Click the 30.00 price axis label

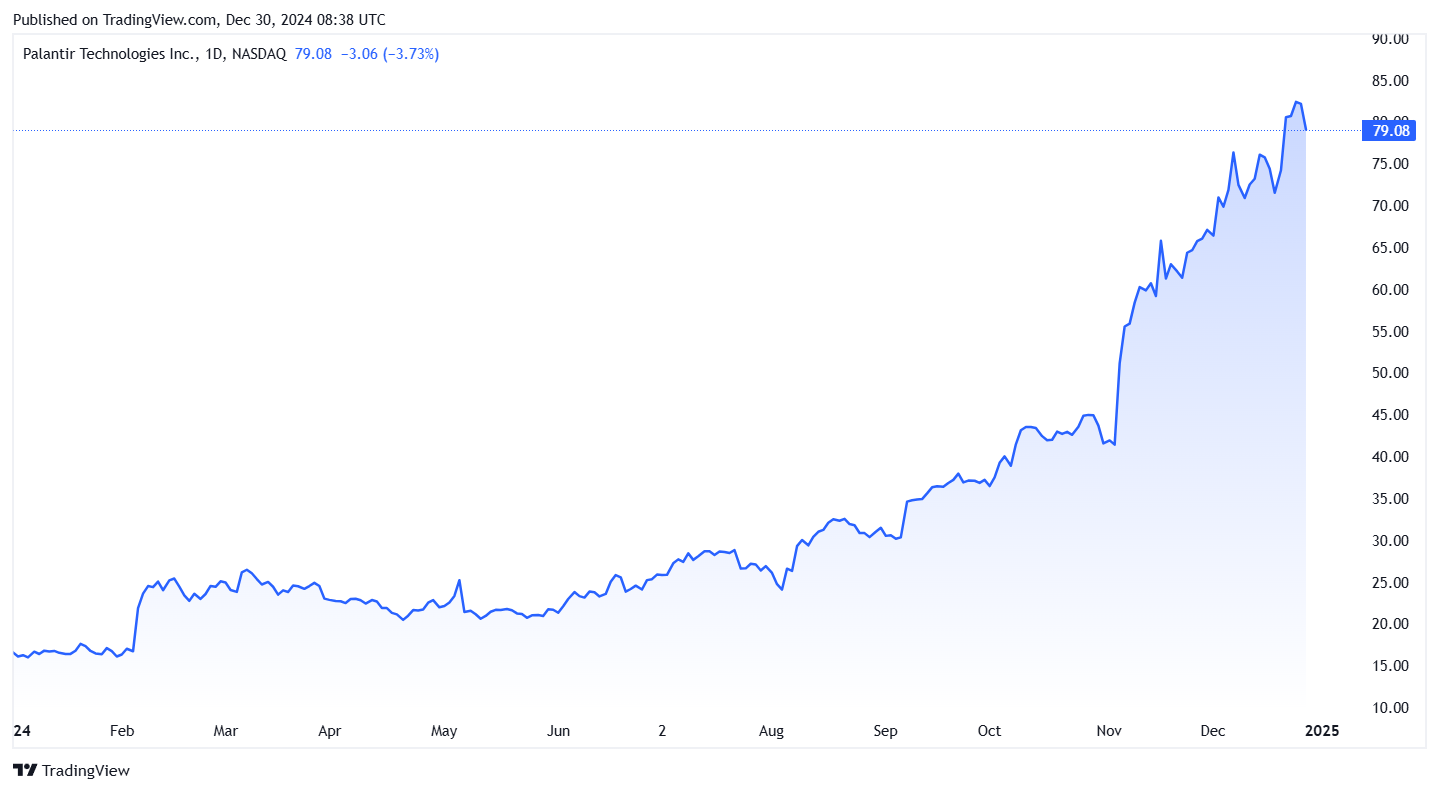(1389, 541)
